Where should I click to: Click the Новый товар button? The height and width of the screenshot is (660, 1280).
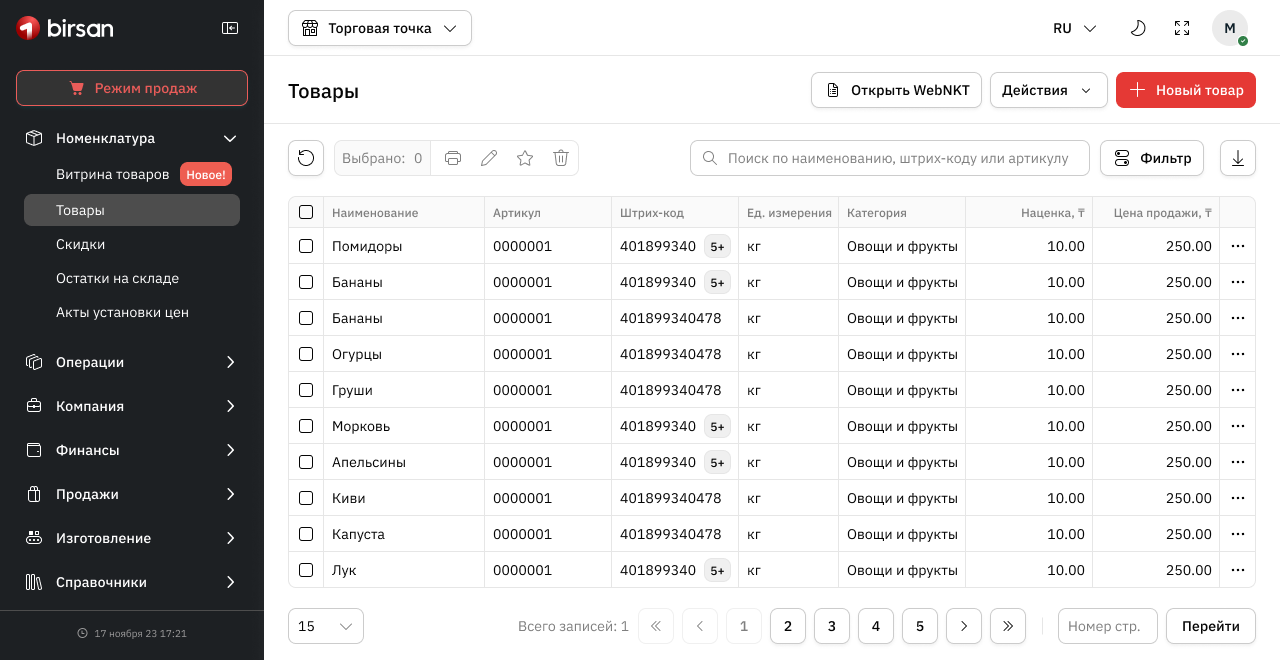point(1185,90)
